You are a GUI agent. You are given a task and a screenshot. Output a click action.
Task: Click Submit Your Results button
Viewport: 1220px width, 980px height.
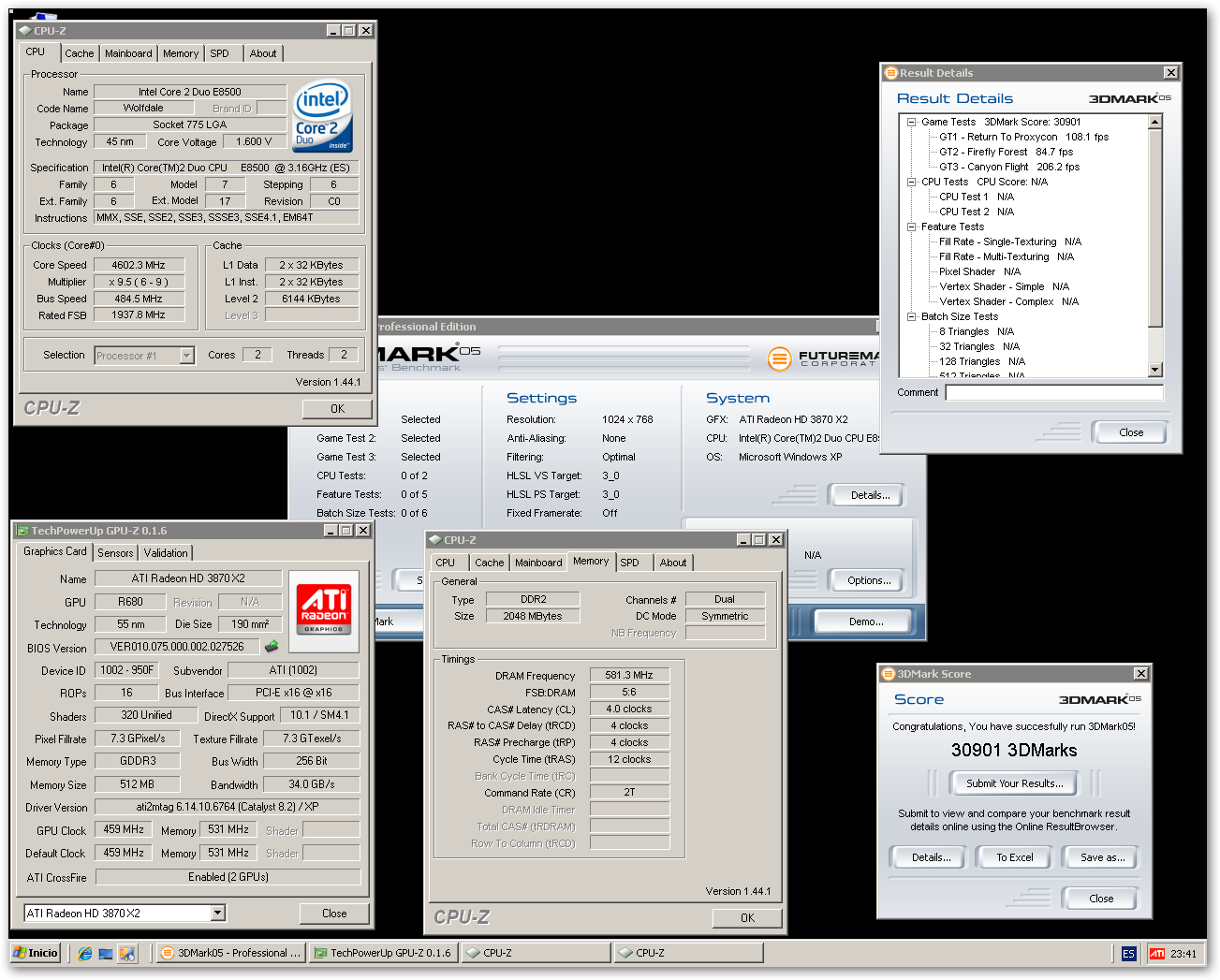pyautogui.click(x=1015, y=783)
